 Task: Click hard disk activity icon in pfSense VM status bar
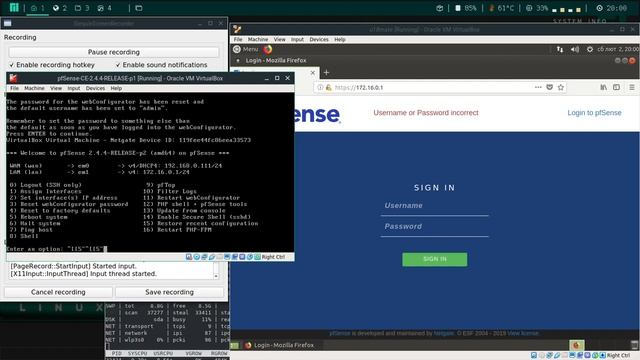pyautogui.click(x=189, y=257)
